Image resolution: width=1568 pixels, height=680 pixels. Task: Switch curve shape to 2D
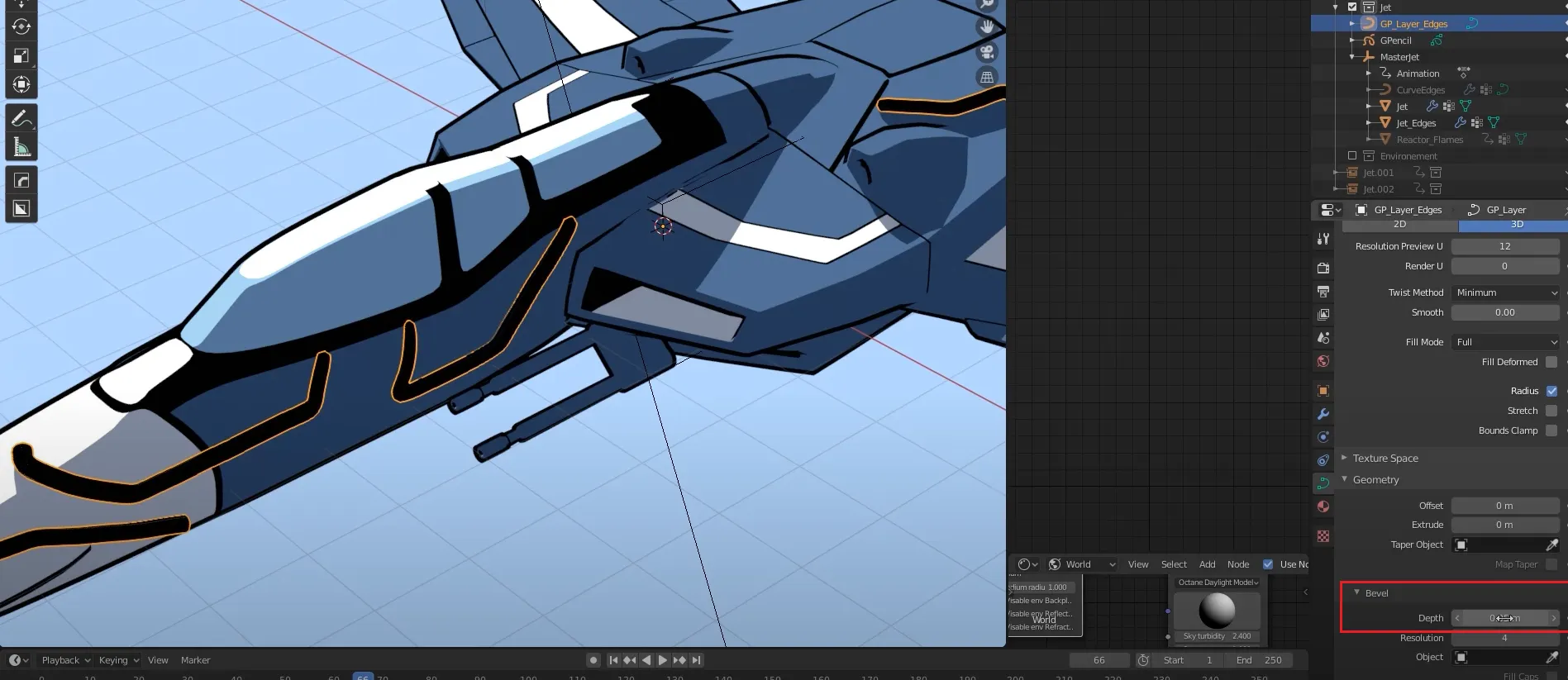(1399, 225)
